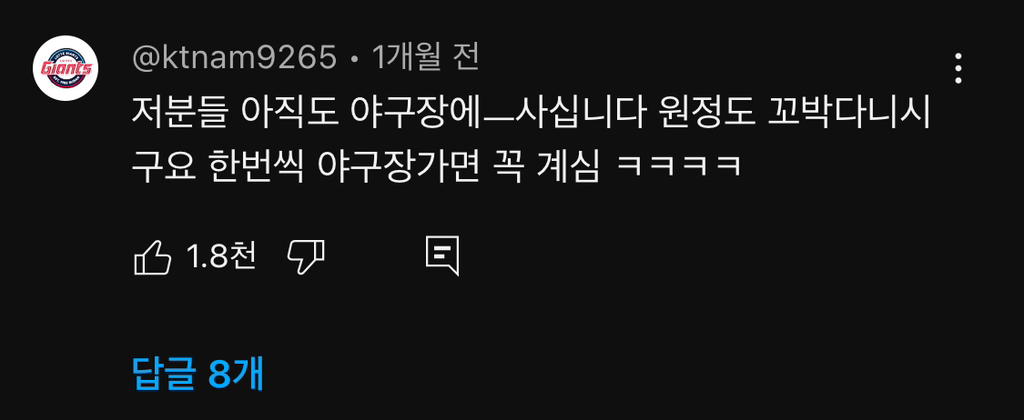This screenshot has width=1024, height=420.
Task: Dislike the comment with thumbs-down icon
Action: (x=306, y=257)
